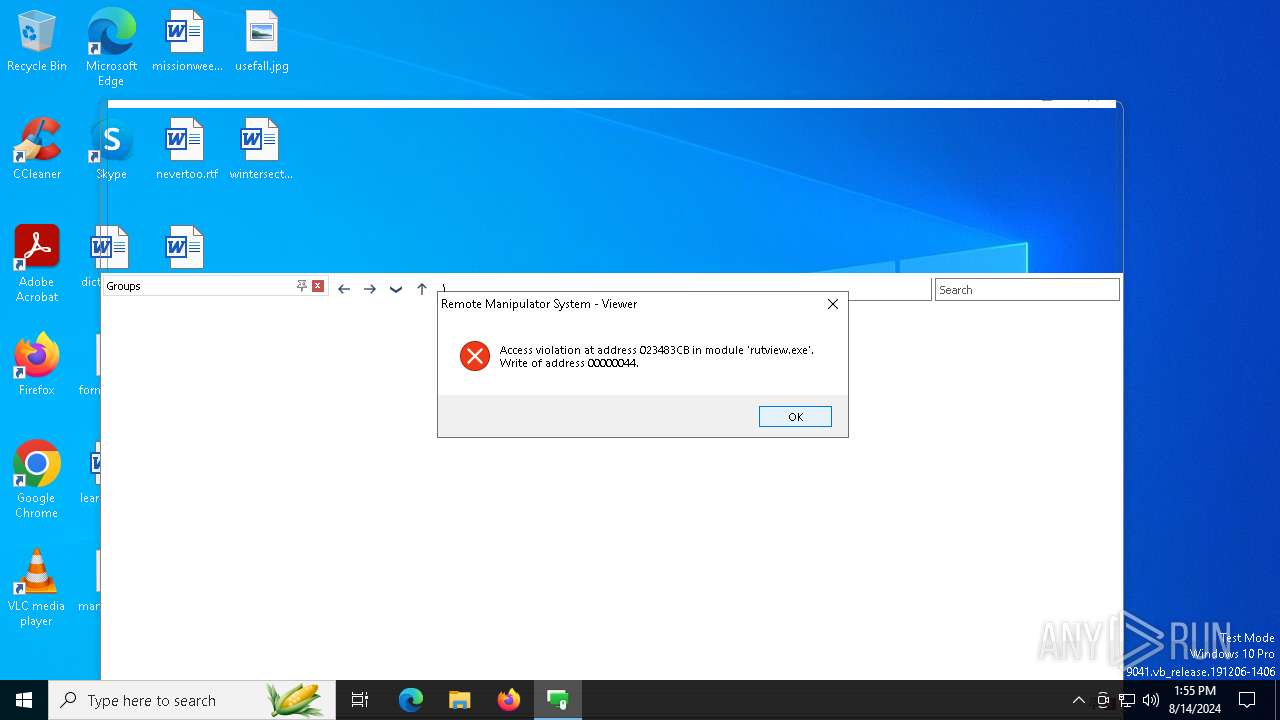
Task: Open Microsoft Edge desktop shortcut
Action: tap(111, 48)
